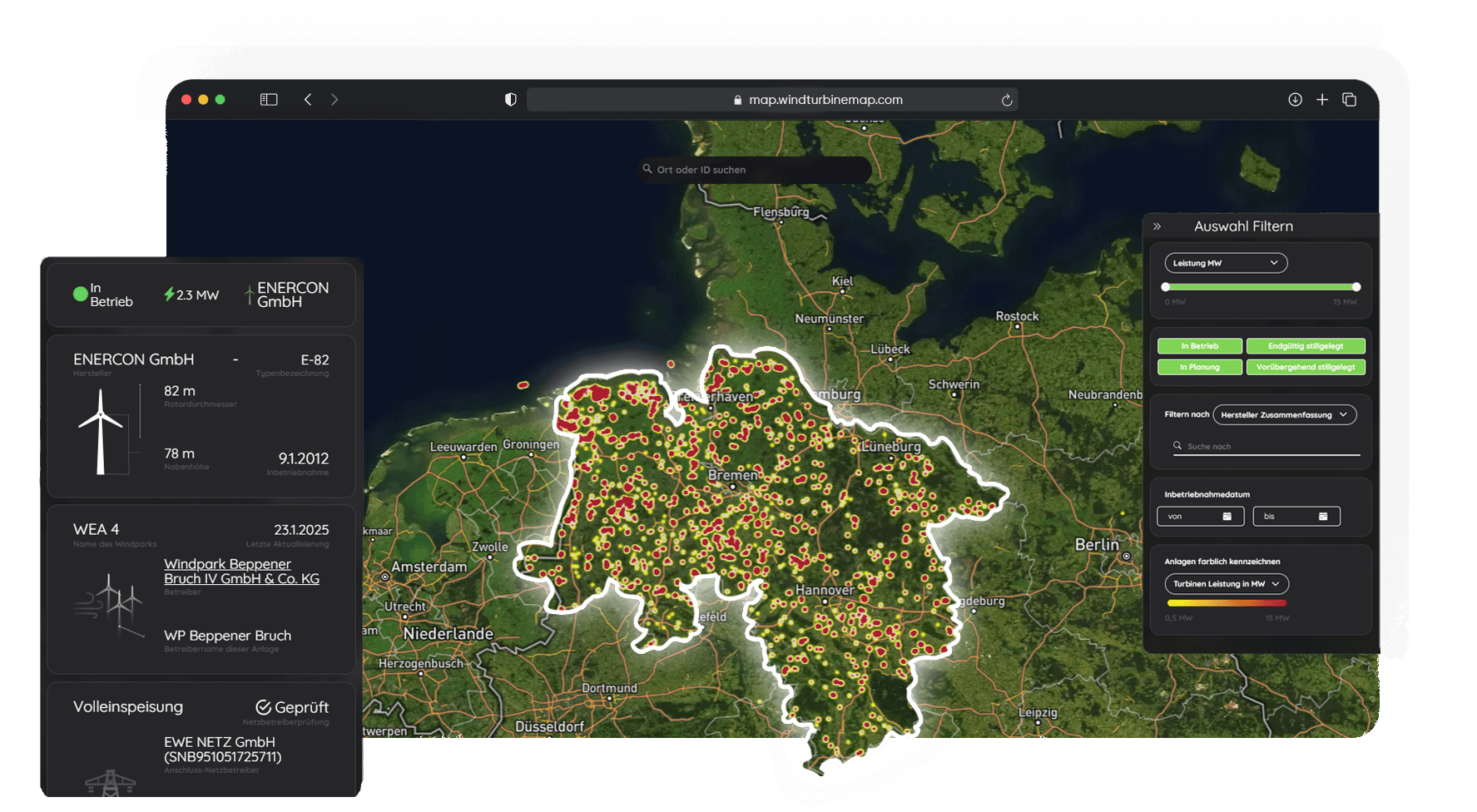Open the Windpark Beppener Bruch IV operator link
Screen dimensions: 1477x812
(x=241, y=571)
